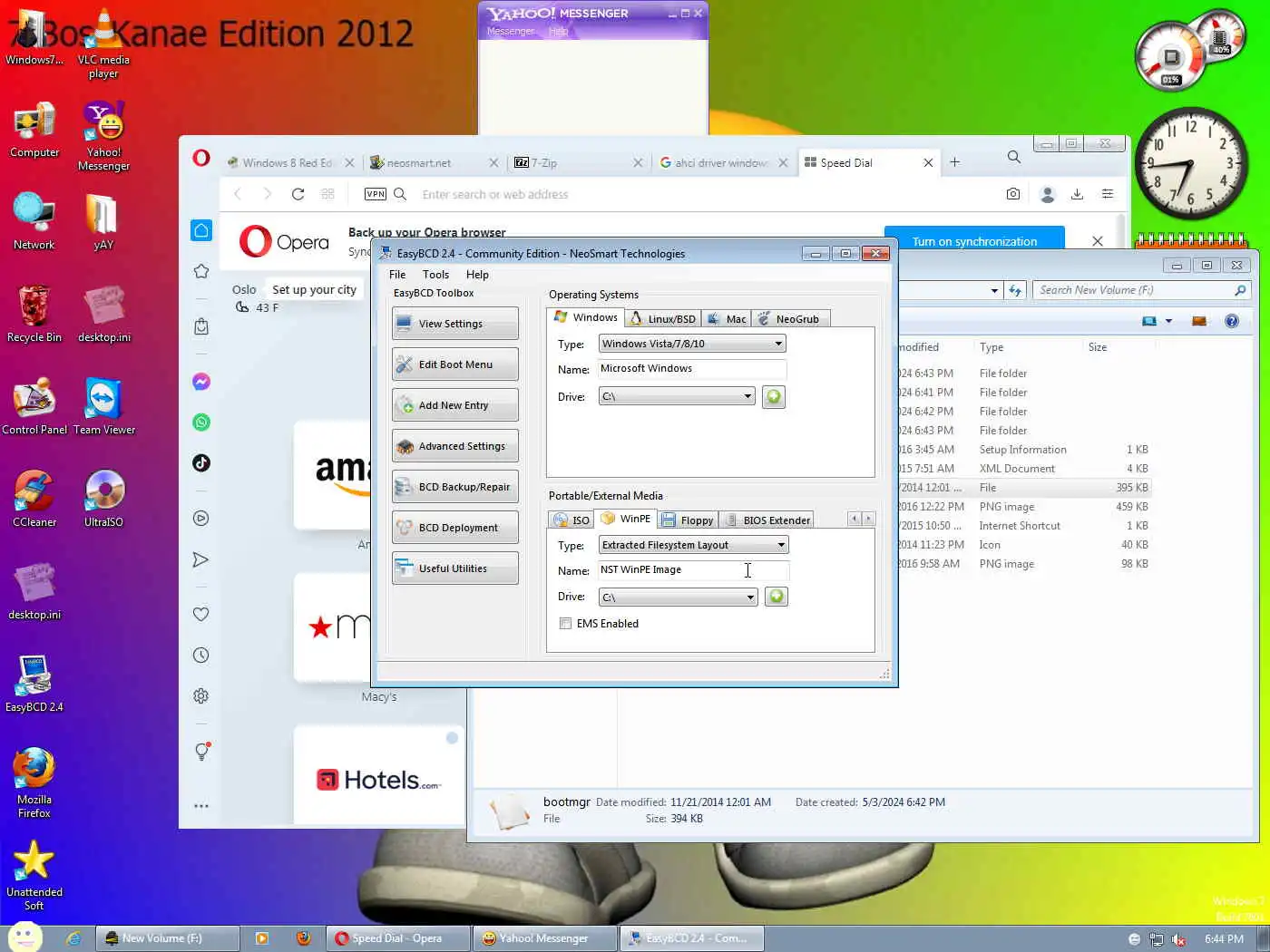This screenshot has height=952, width=1270.
Task: Select the BIOS Extender tab
Action: point(767,520)
